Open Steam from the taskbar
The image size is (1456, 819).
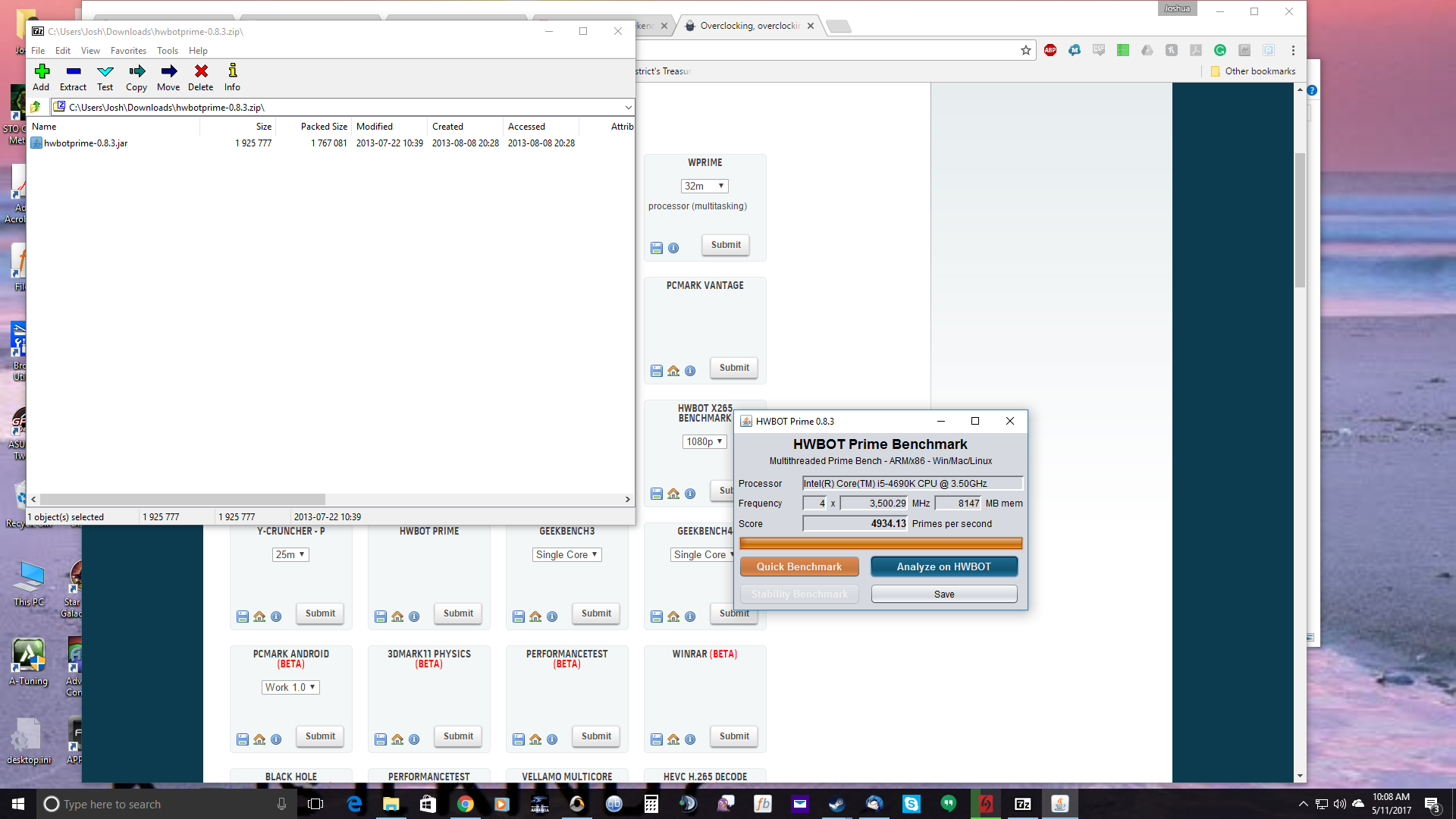click(836, 804)
